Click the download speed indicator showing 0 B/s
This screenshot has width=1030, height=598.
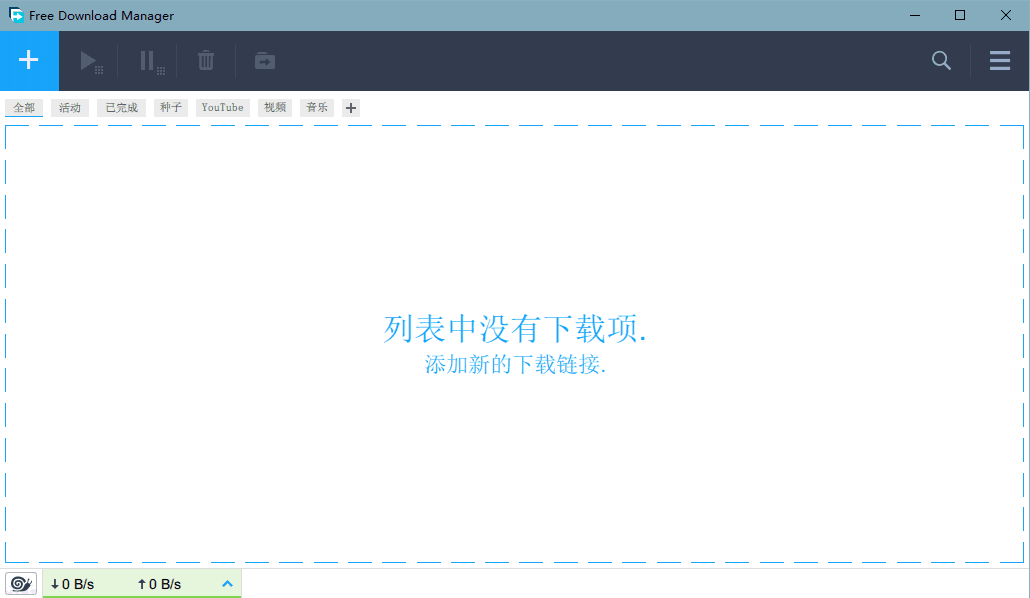pos(73,583)
